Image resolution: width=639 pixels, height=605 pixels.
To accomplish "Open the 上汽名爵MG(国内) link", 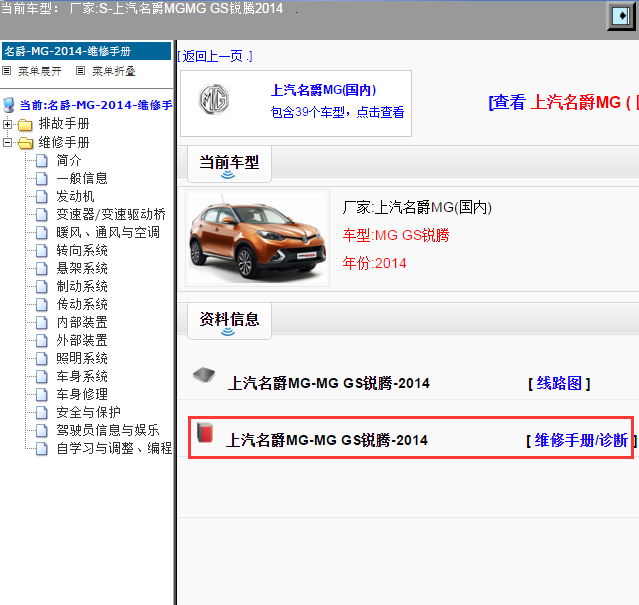I will (x=324, y=90).
